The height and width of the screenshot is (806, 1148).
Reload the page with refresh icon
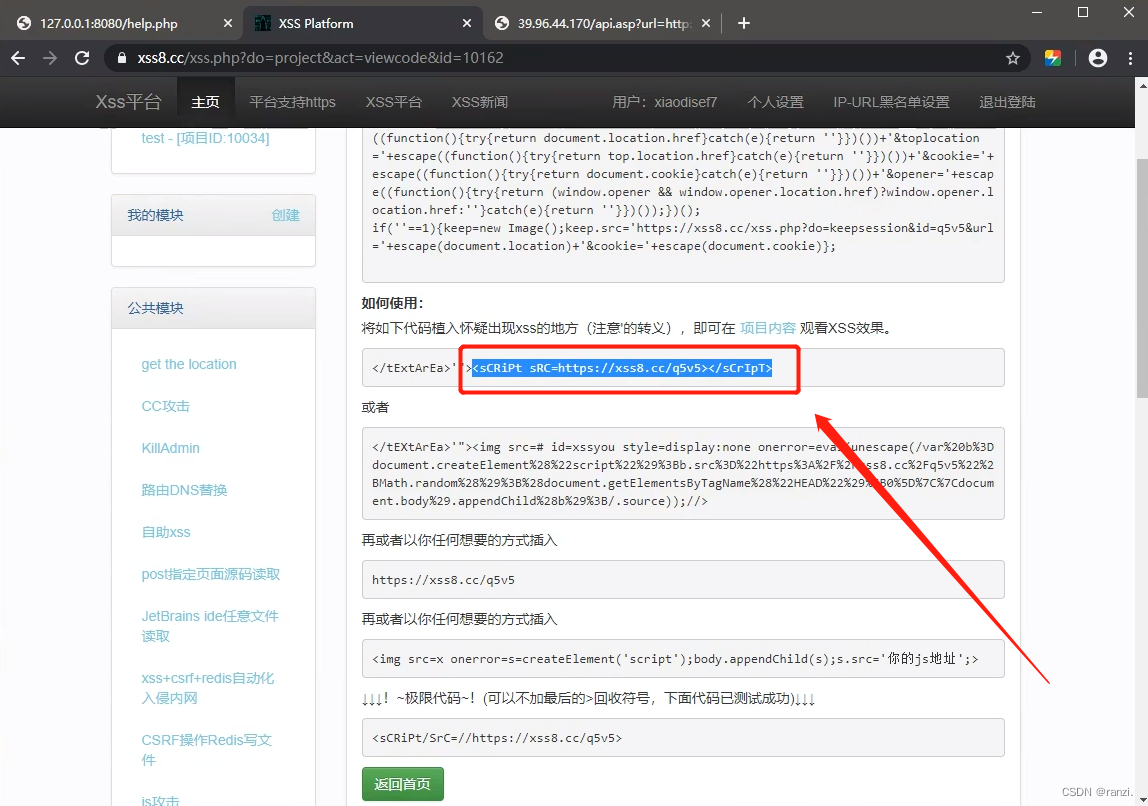[x=82, y=58]
